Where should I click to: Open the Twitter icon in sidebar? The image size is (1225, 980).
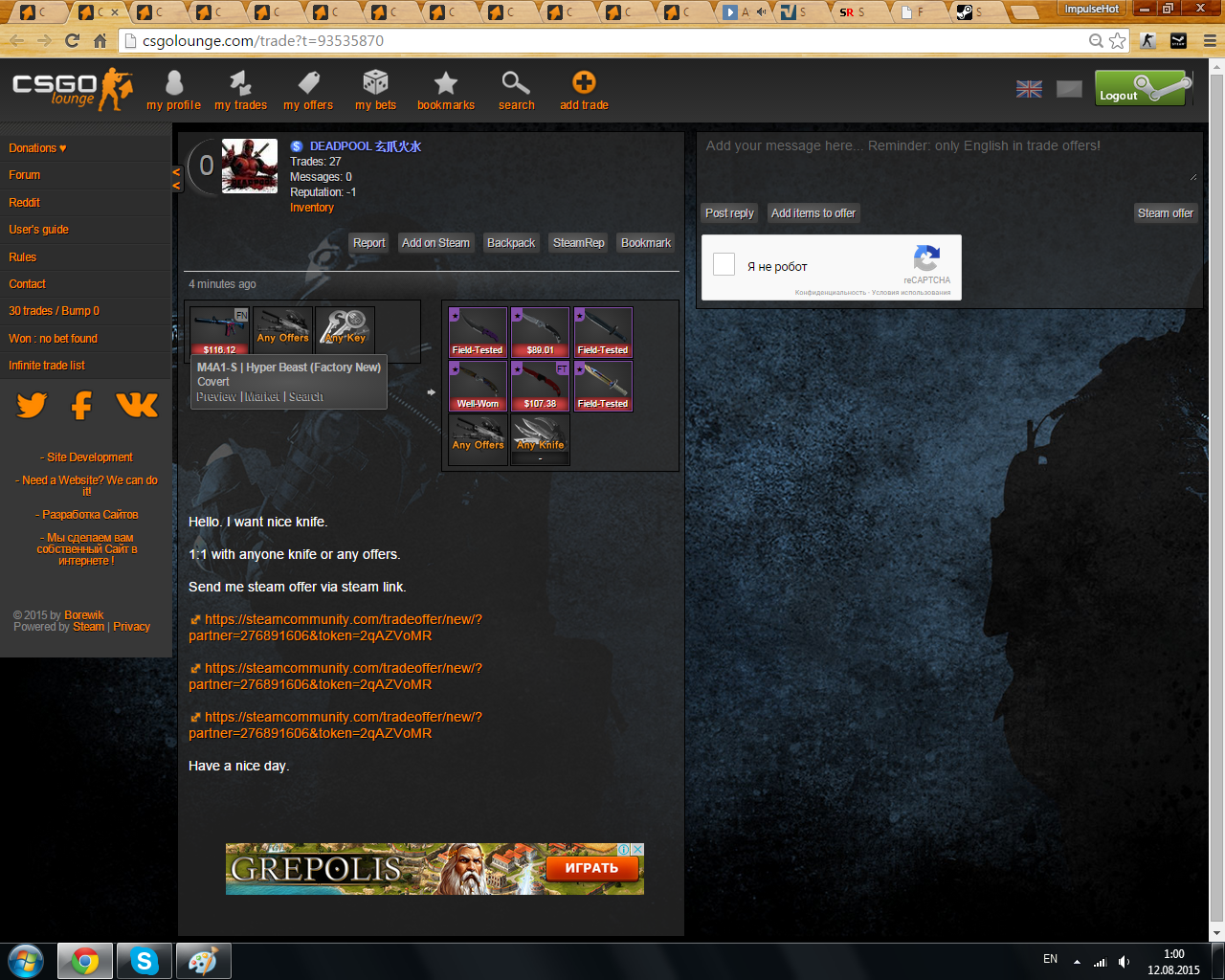(32, 406)
